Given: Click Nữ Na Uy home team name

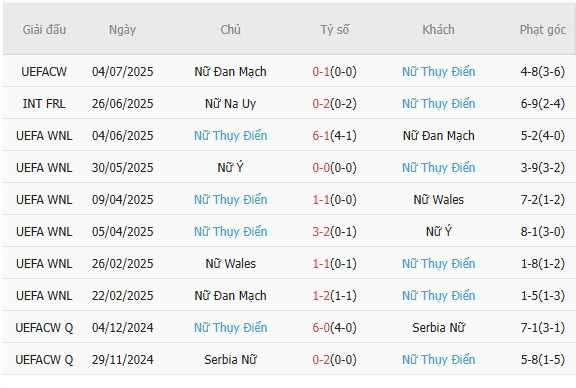Looking at the screenshot, I should pos(230,104).
